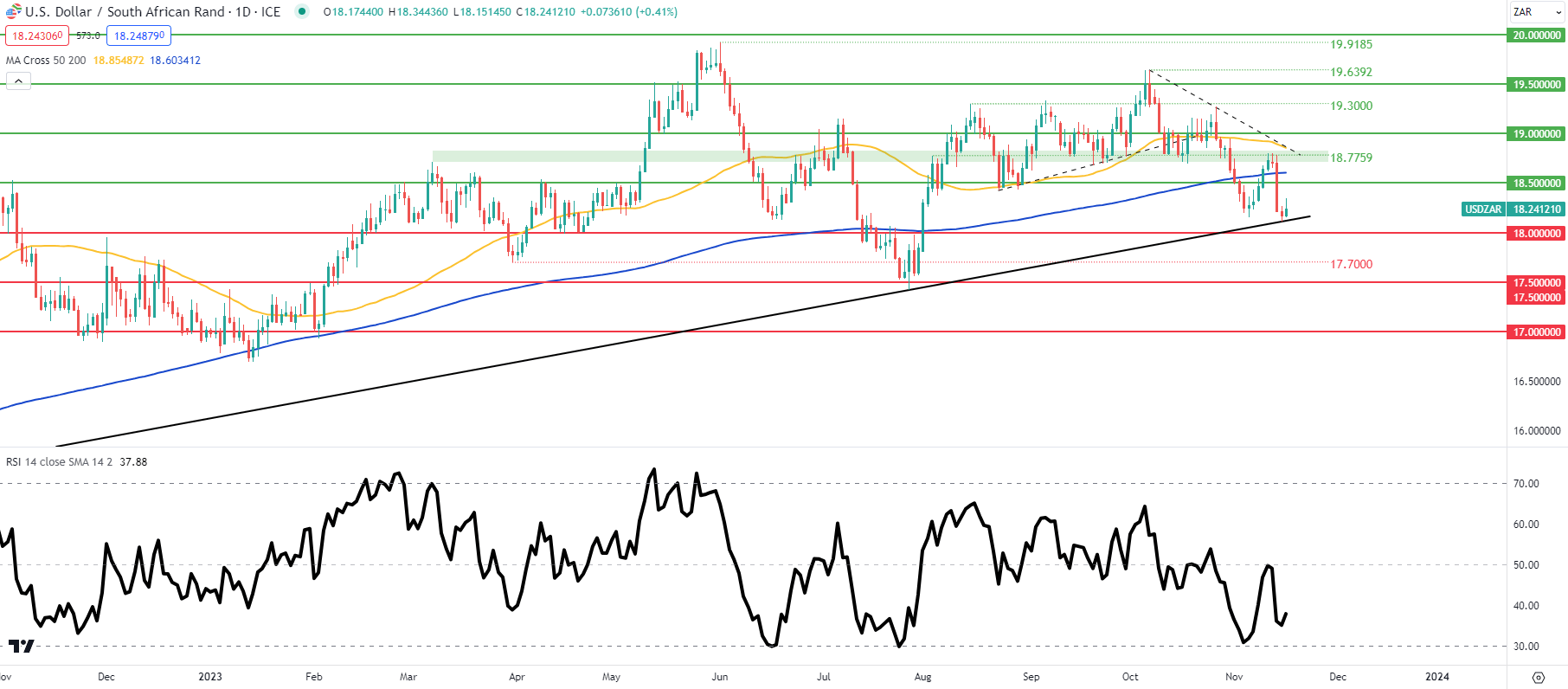The image size is (1568, 689).
Task: Click the RSI 30.00 axis value
Action: coord(1526,647)
